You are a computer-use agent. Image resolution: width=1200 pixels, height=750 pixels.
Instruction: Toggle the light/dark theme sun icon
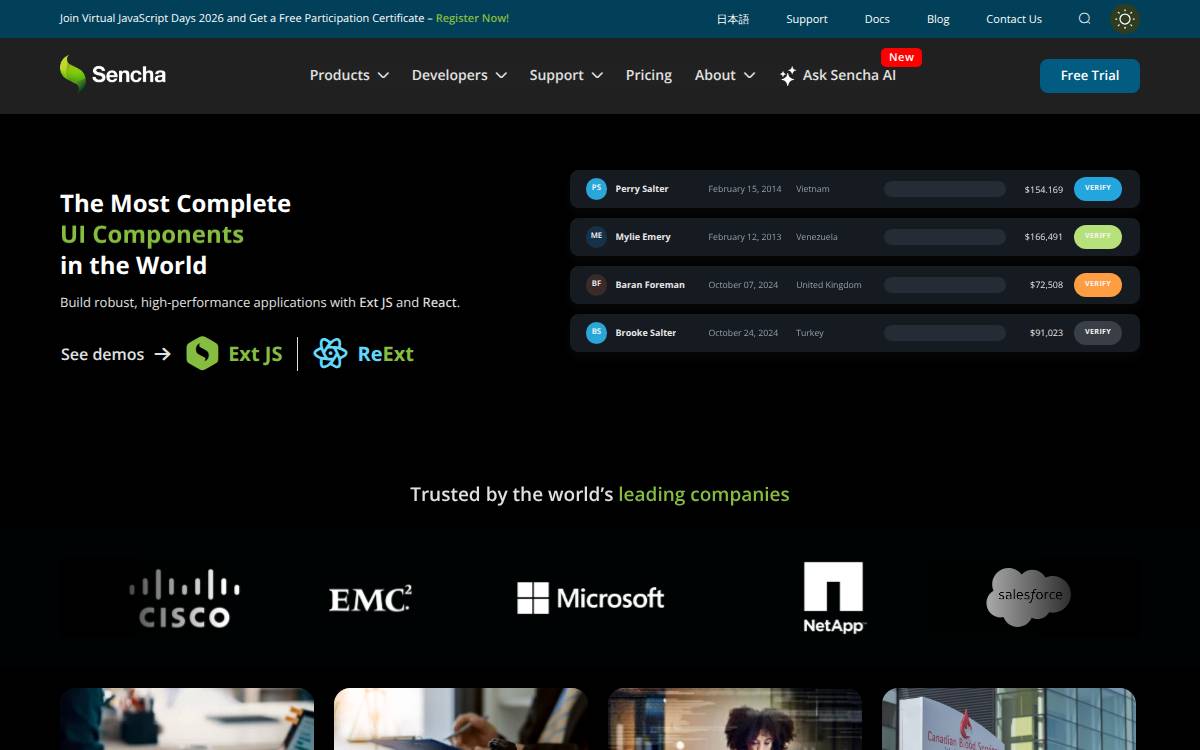[x=1125, y=18]
